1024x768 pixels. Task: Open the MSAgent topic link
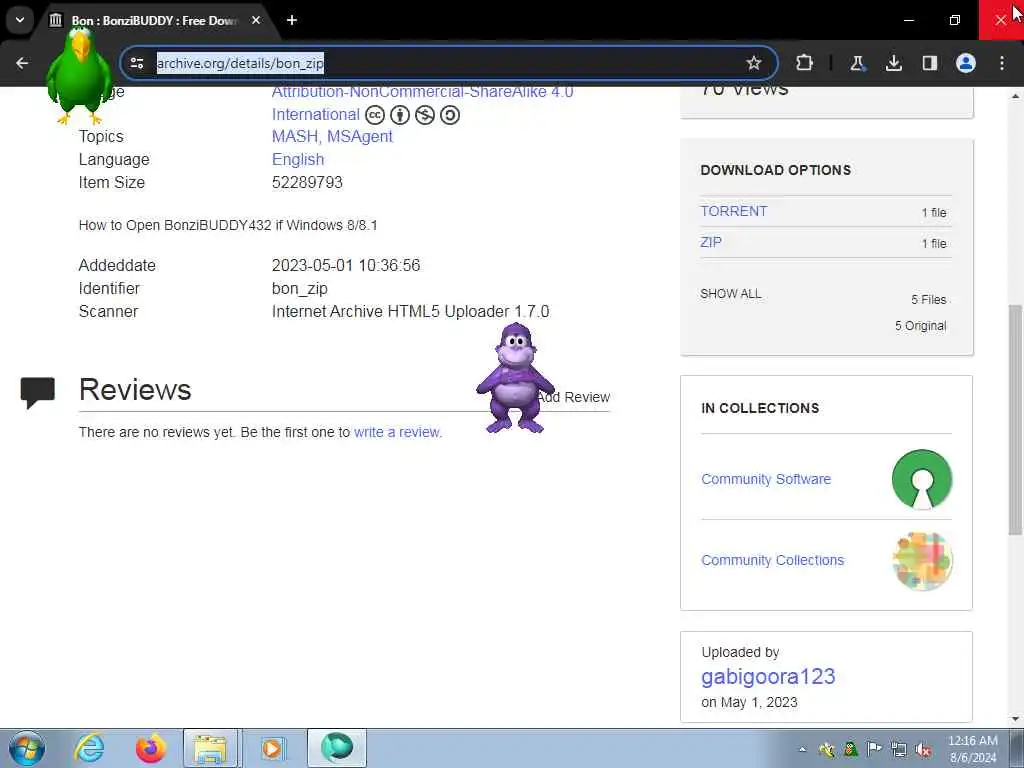coord(360,136)
